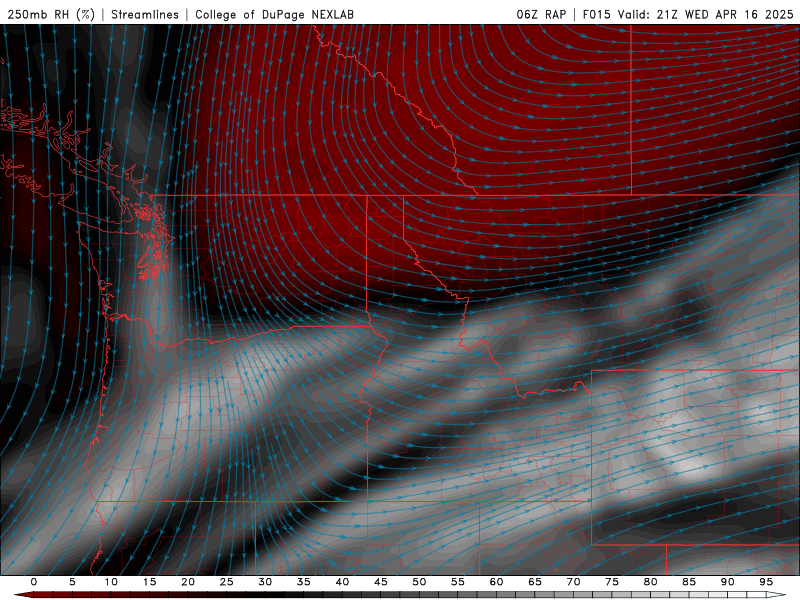Screen dimensions: 800x600
Task: Click the colorbar tick label "90"
Action: 728,582
